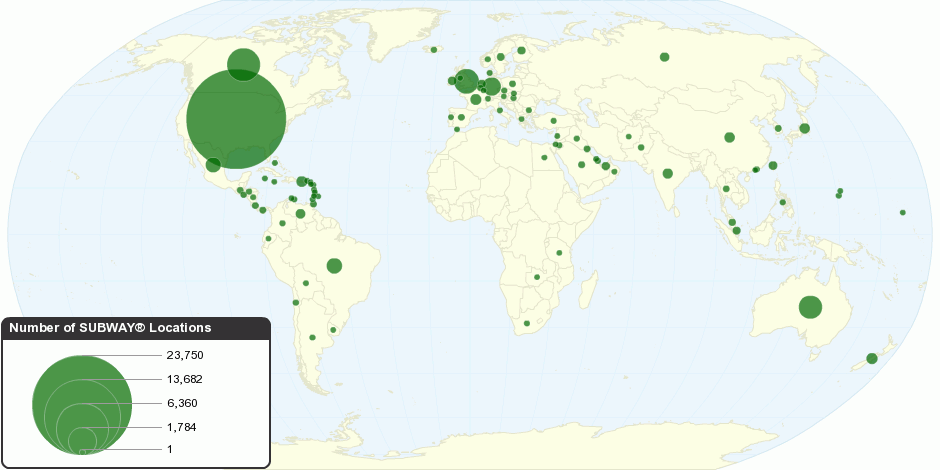Select the China bubble marker
This screenshot has height=470, width=940.
pos(729,137)
